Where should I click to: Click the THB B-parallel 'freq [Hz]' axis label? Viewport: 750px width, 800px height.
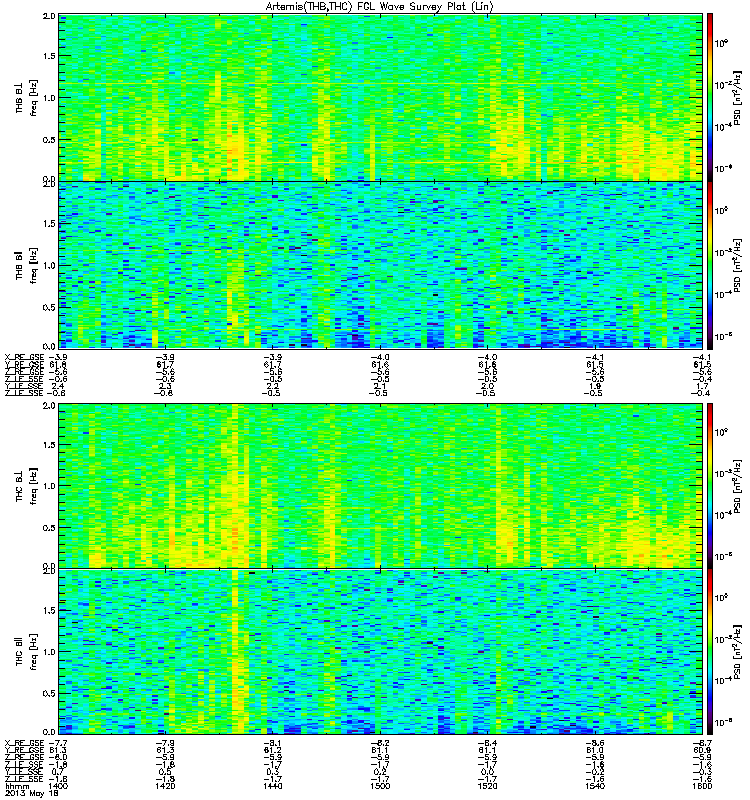[33, 266]
